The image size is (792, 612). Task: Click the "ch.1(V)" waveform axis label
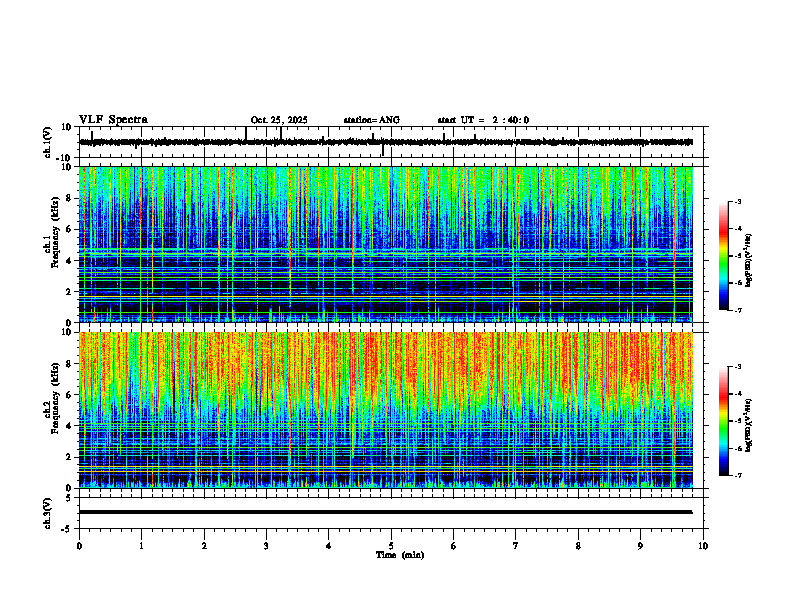48,142
